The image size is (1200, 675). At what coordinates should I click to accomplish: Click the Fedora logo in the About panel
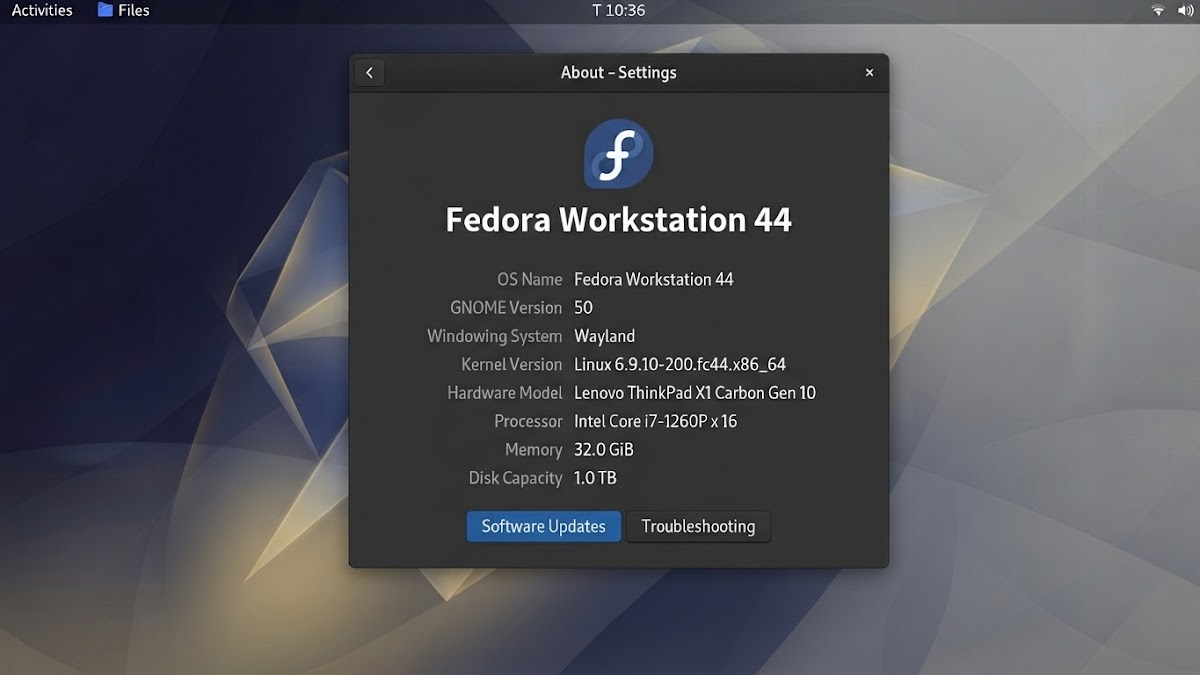point(618,153)
